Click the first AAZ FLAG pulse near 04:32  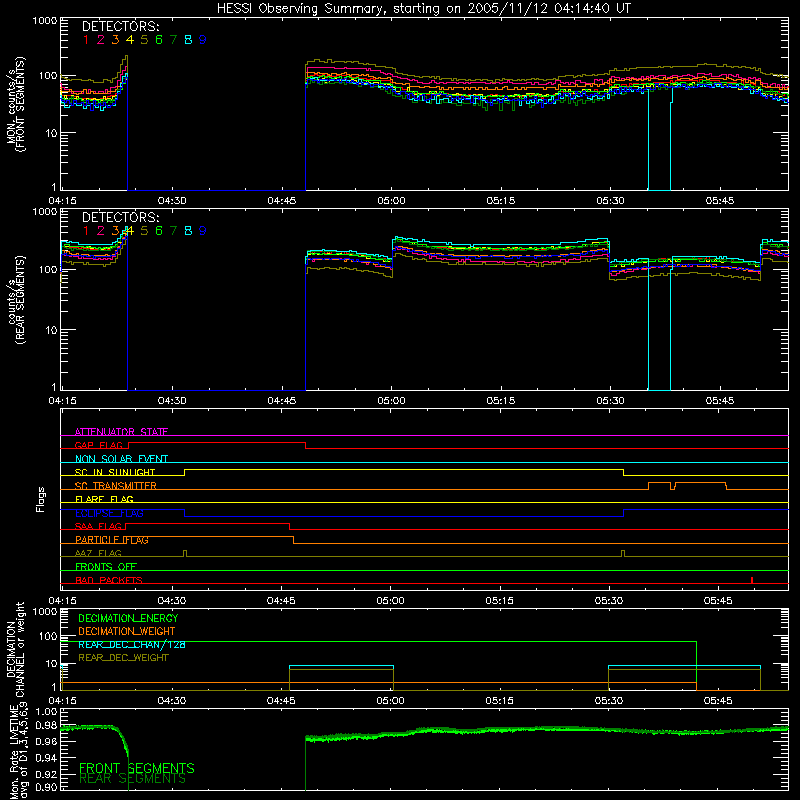click(185, 554)
